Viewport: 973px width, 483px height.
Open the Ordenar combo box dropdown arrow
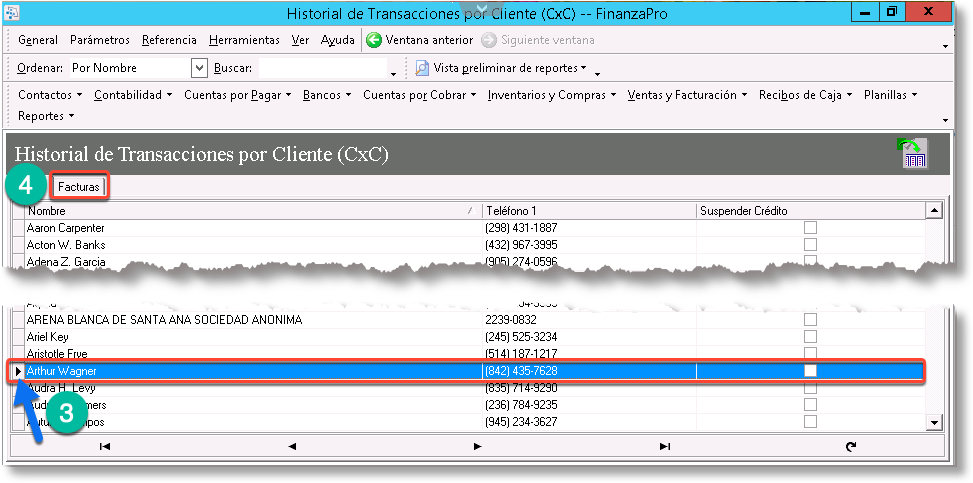coord(199,68)
